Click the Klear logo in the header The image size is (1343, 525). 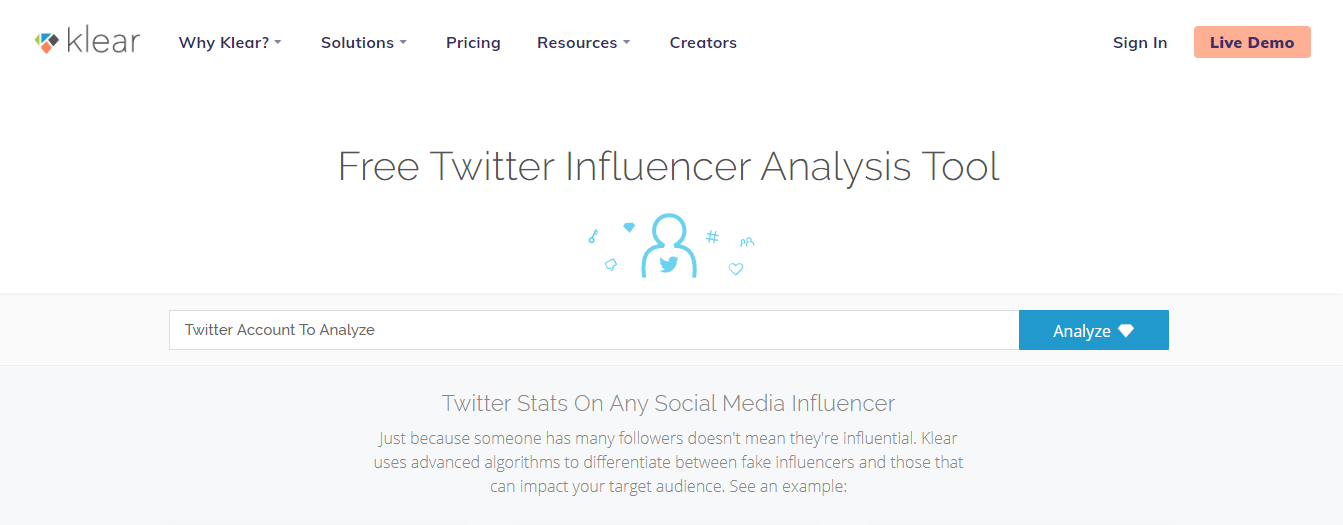87,42
